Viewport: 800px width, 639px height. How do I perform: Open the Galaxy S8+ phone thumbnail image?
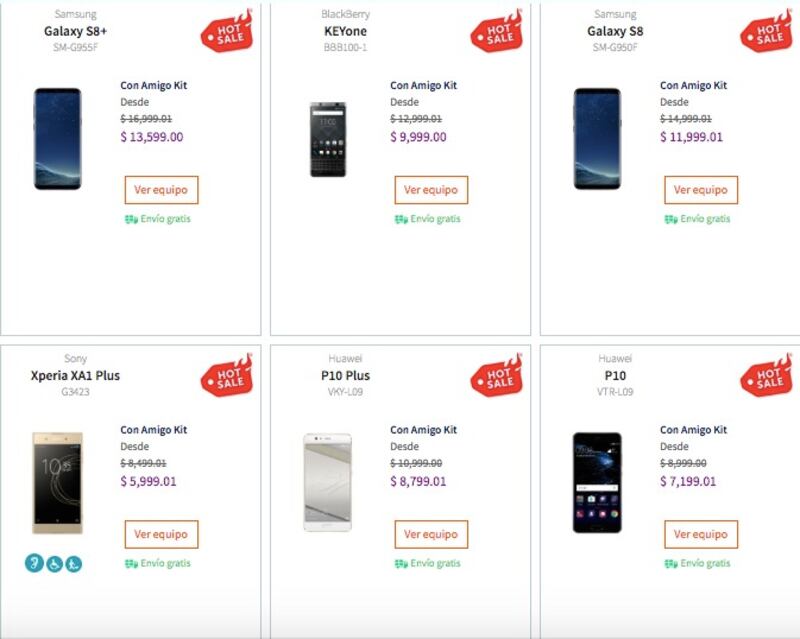57,139
